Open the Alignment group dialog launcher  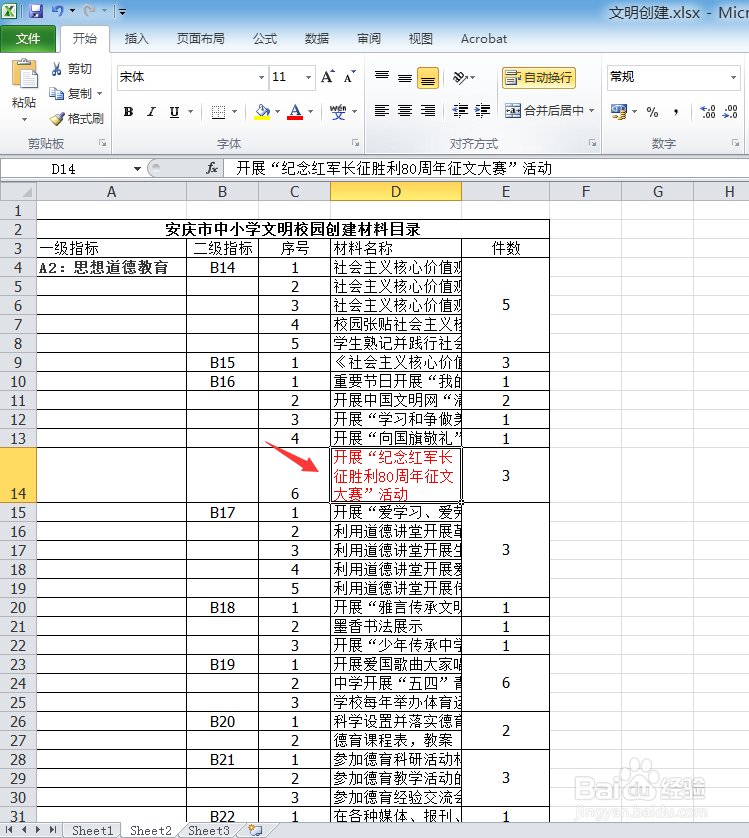[592, 143]
